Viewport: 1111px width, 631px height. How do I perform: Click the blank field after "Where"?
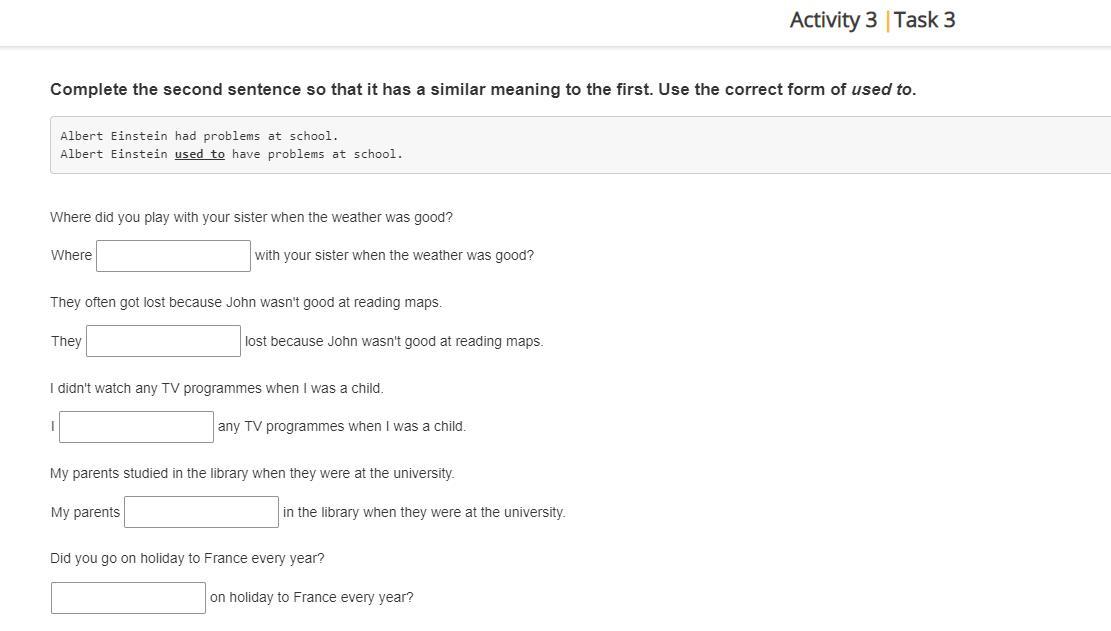pos(174,256)
